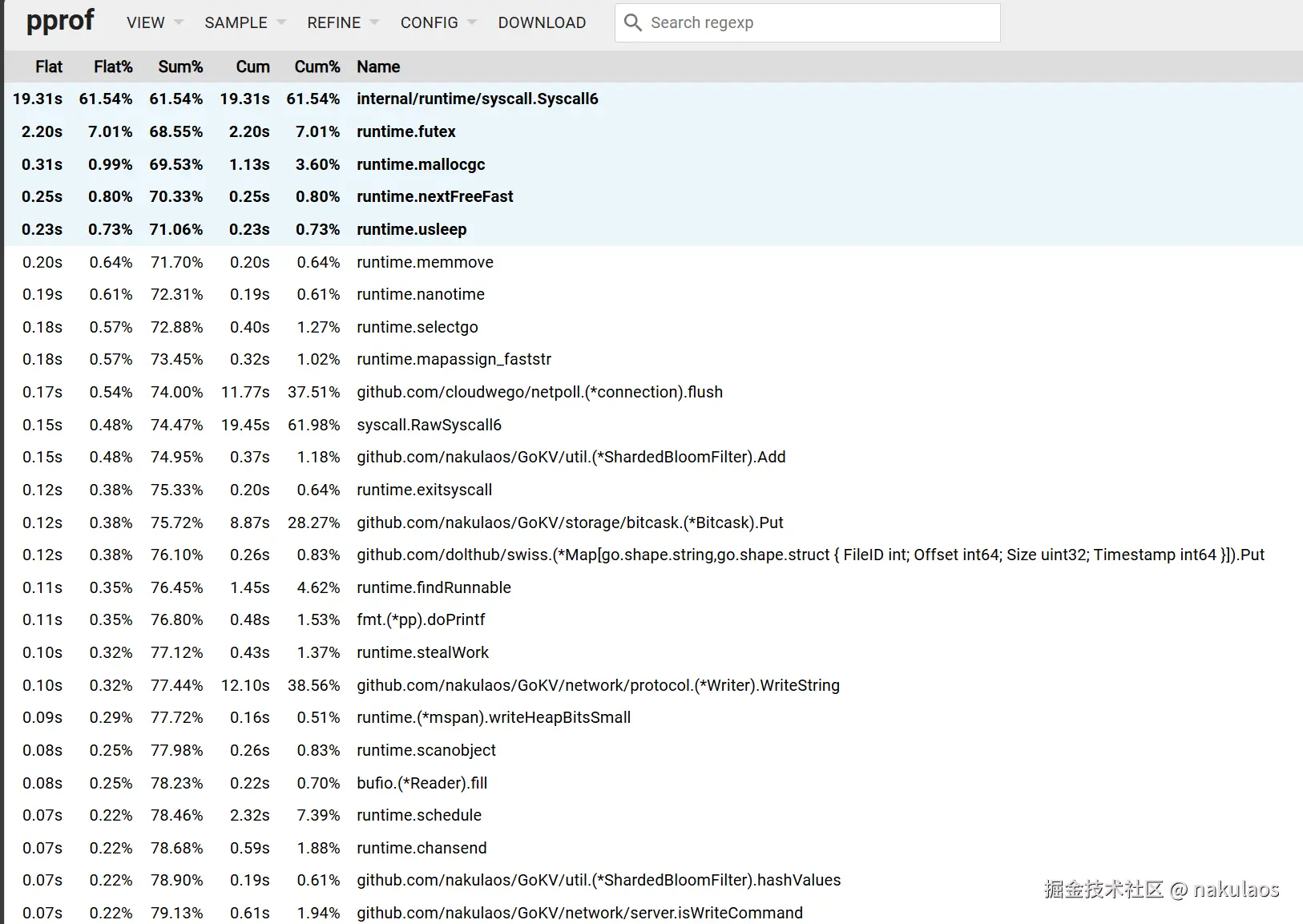The image size is (1303, 924).
Task: Open the REFINE dropdown menu
Action: point(342,22)
